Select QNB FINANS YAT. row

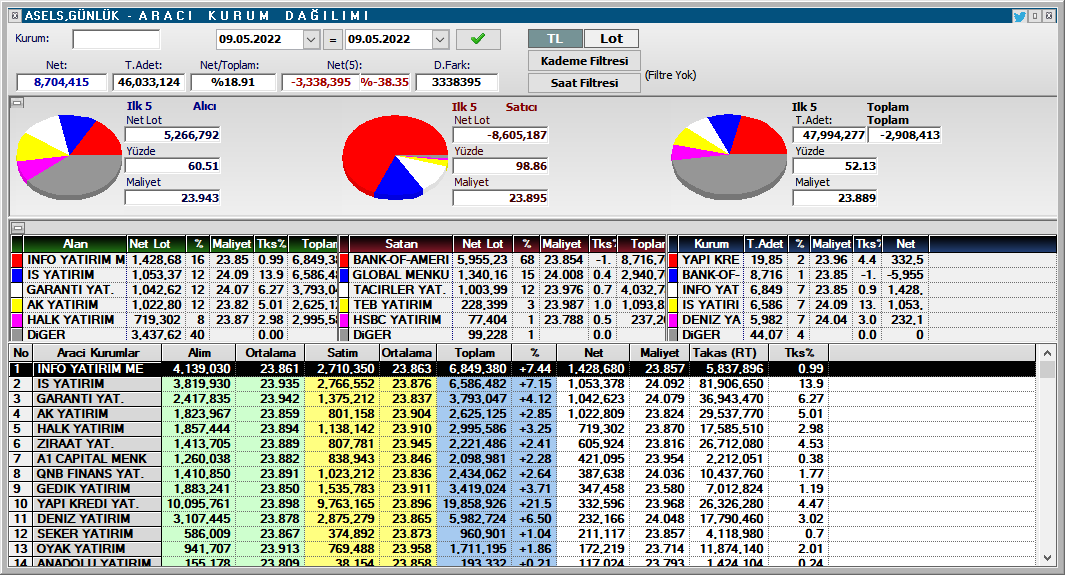[523, 473]
